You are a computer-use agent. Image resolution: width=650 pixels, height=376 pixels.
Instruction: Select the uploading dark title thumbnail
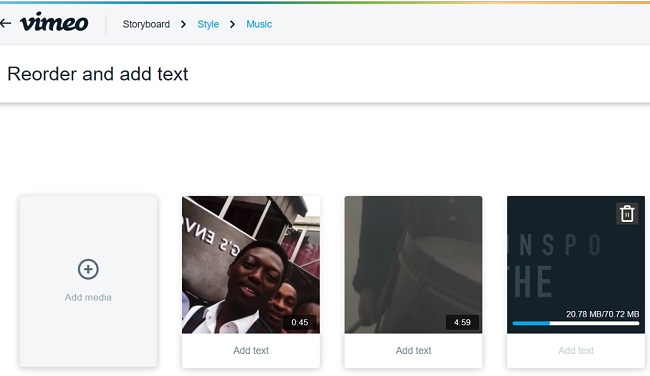pyautogui.click(x=576, y=264)
